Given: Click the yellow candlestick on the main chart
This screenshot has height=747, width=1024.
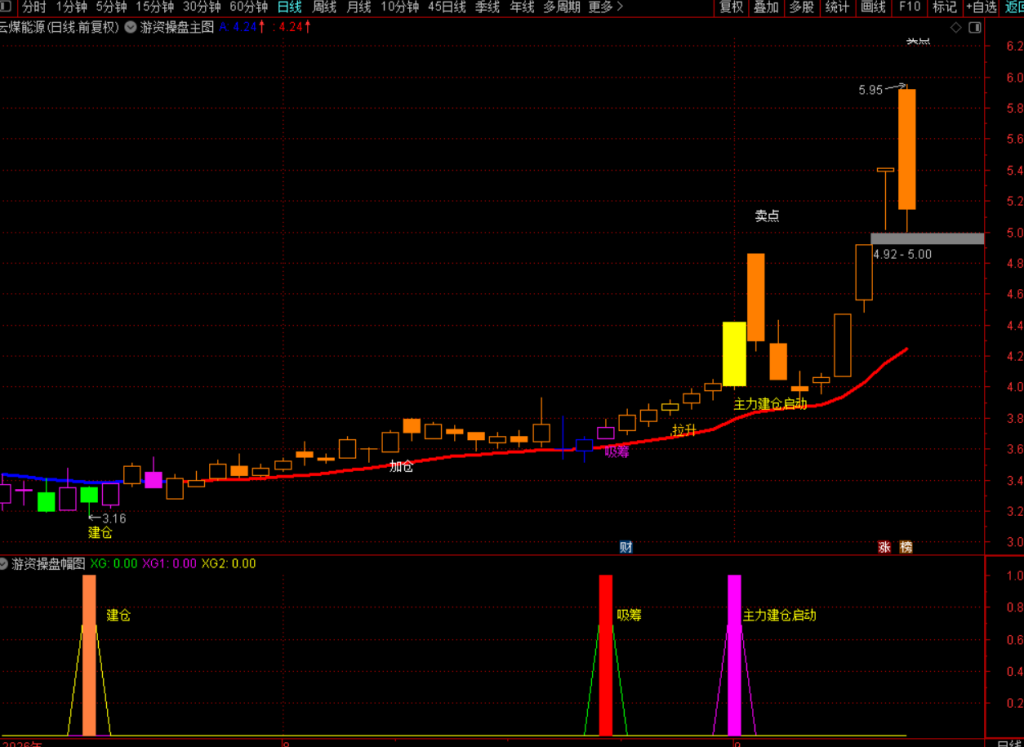Looking at the screenshot, I should (734, 354).
